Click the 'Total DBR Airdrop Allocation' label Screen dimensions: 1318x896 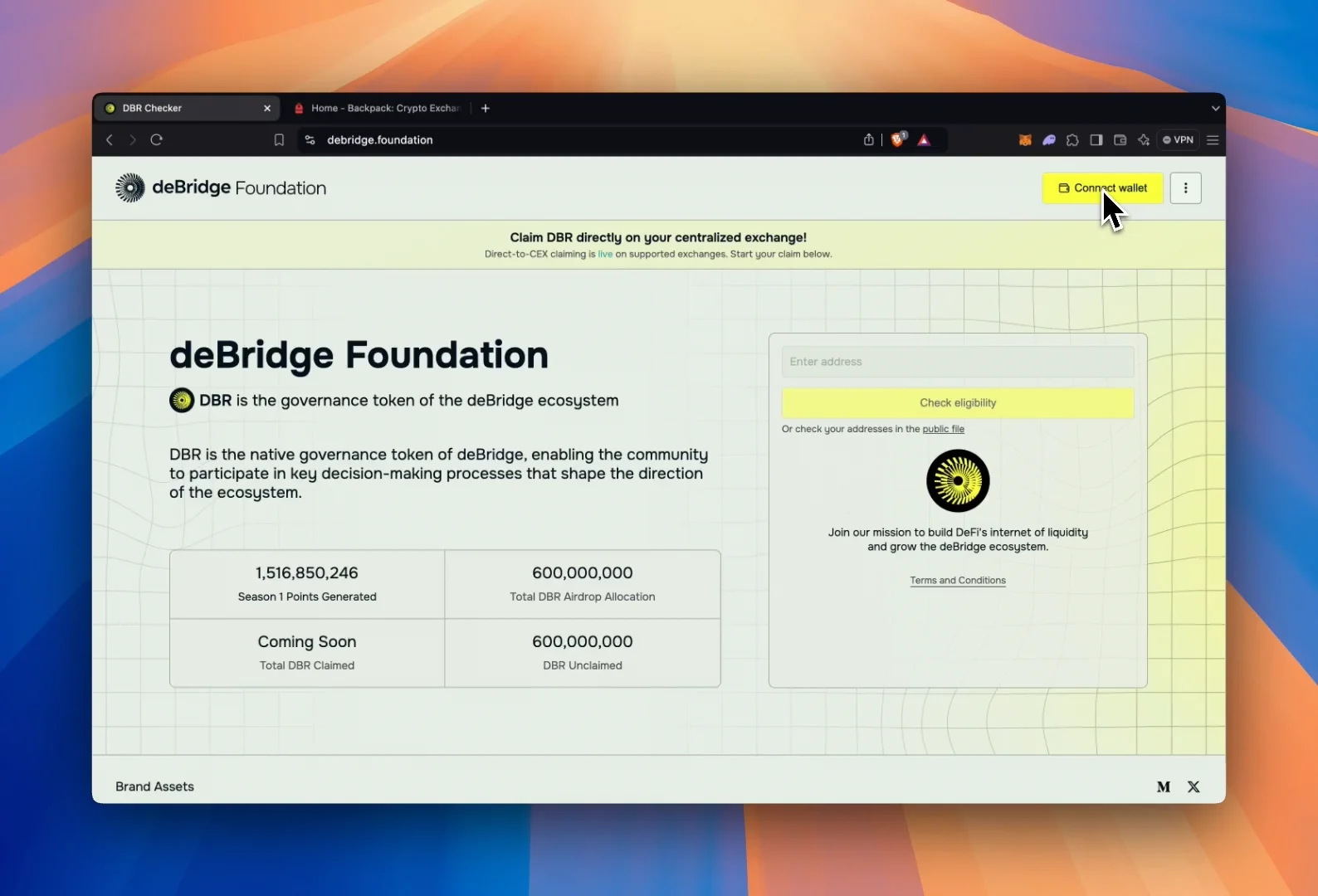[x=583, y=597]
